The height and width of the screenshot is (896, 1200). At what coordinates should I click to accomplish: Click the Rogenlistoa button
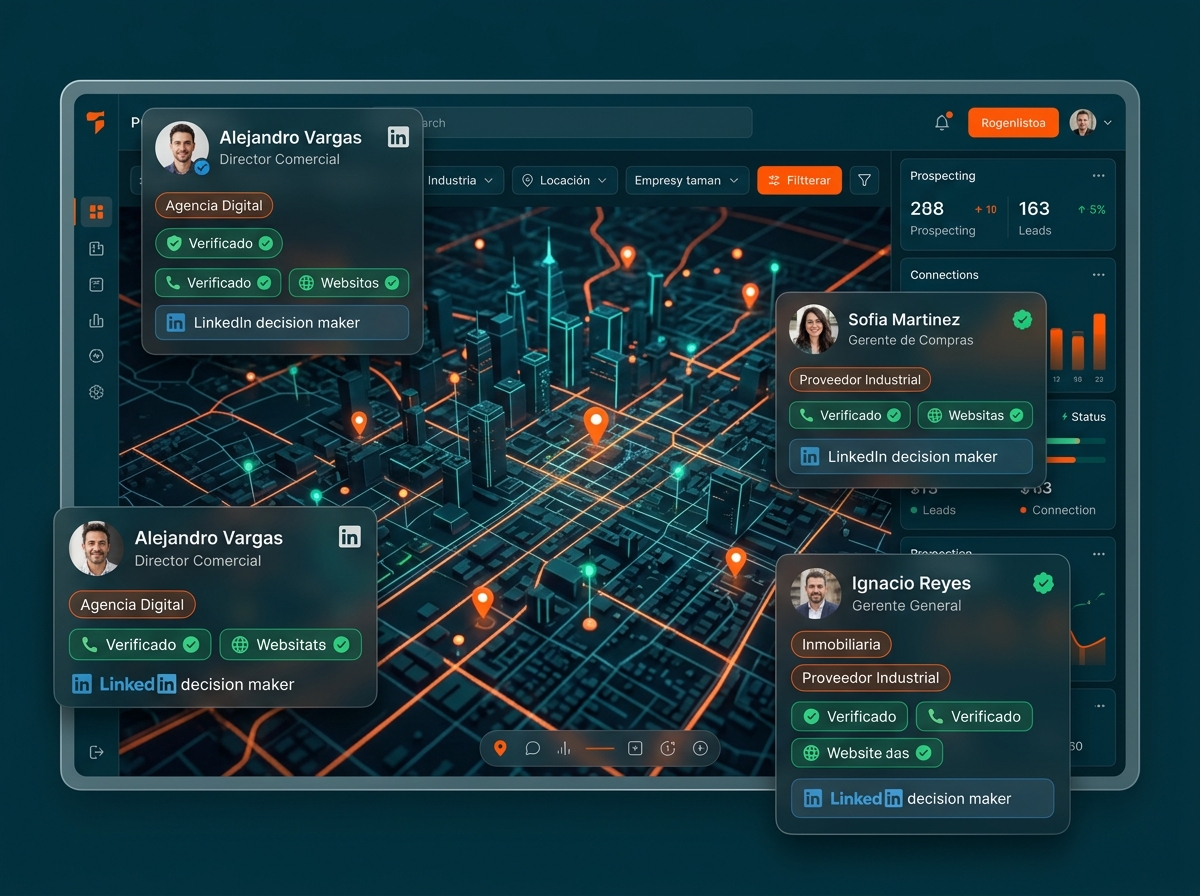click(1013, 123)
